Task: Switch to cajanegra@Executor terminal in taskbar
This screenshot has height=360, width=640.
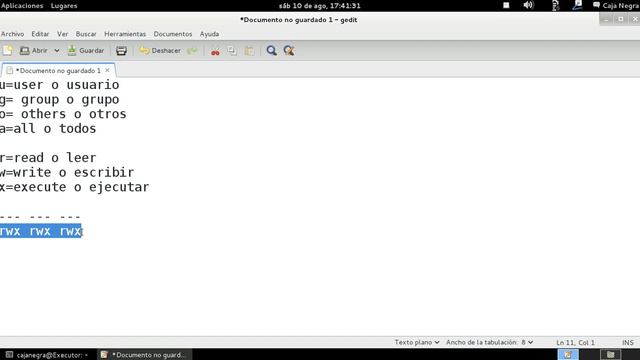Action: pyautogui.click(x=47, y=355)
